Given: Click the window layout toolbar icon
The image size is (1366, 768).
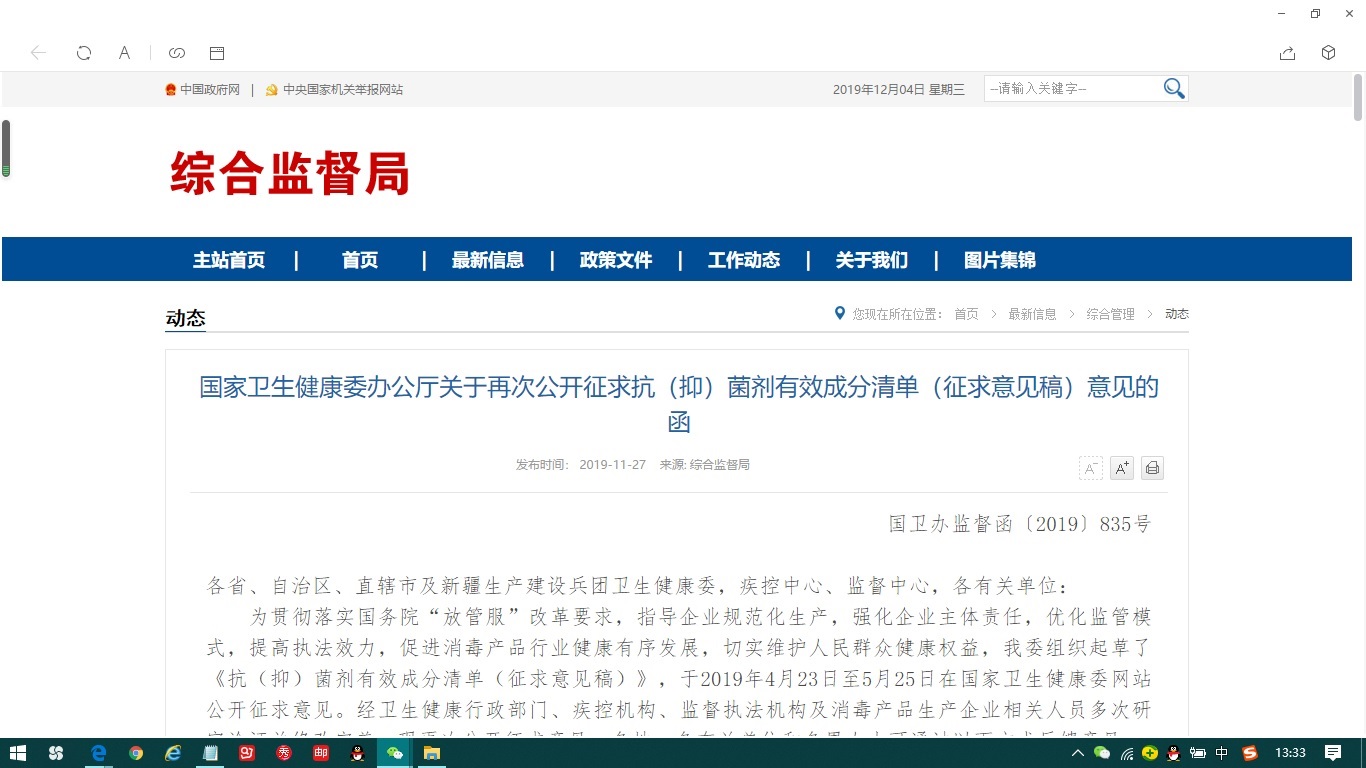Looking at the screenshot, I should pos(217,53).
